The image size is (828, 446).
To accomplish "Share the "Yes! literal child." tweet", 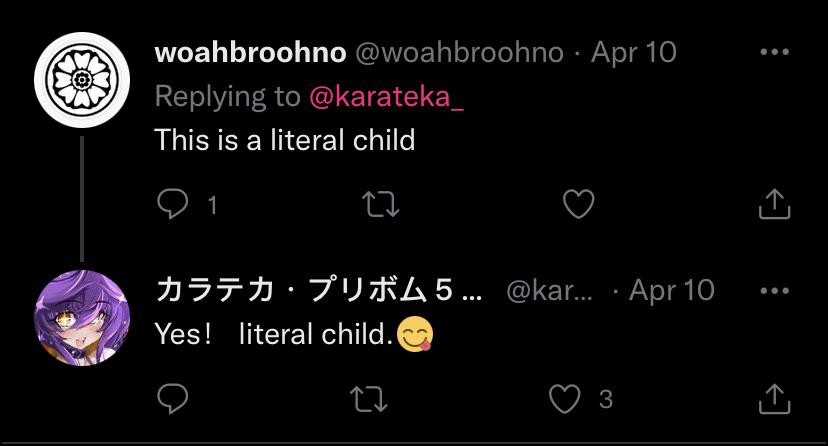I will pos(775,399).
